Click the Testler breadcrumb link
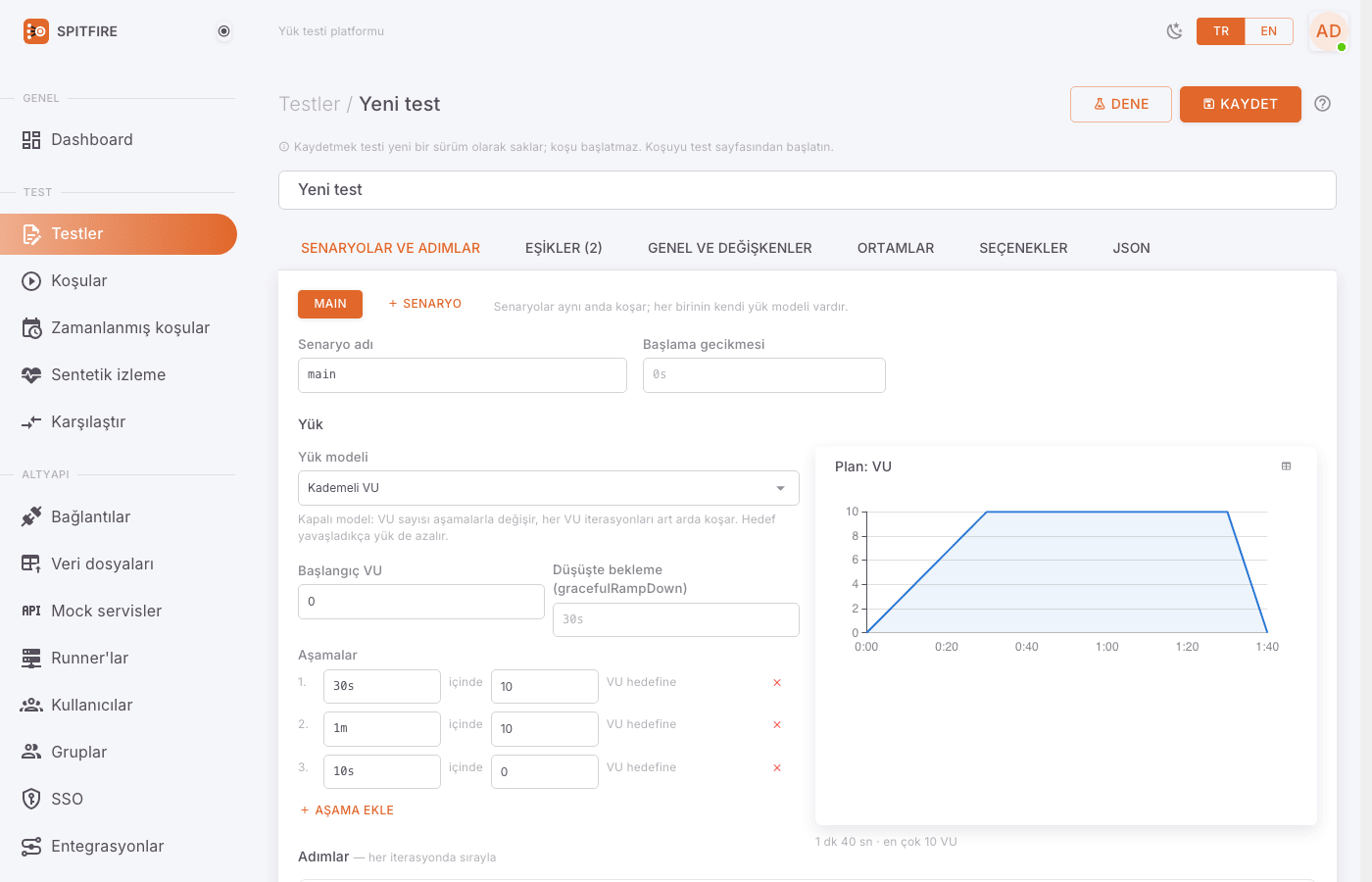 coord(310,104)
